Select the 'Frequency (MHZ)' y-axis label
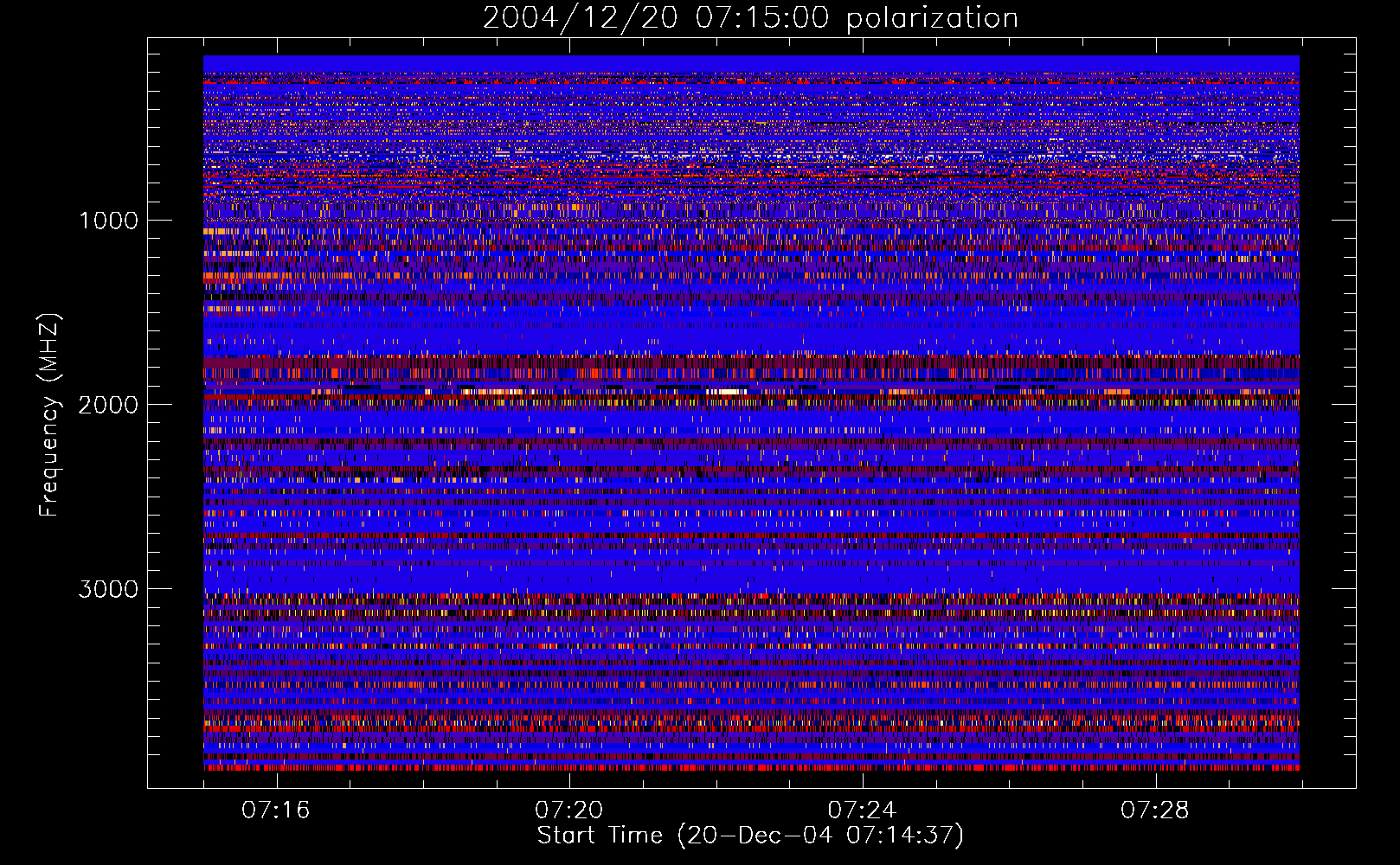Viewport: 1400px width, 865px height. (x=49, y=415)
